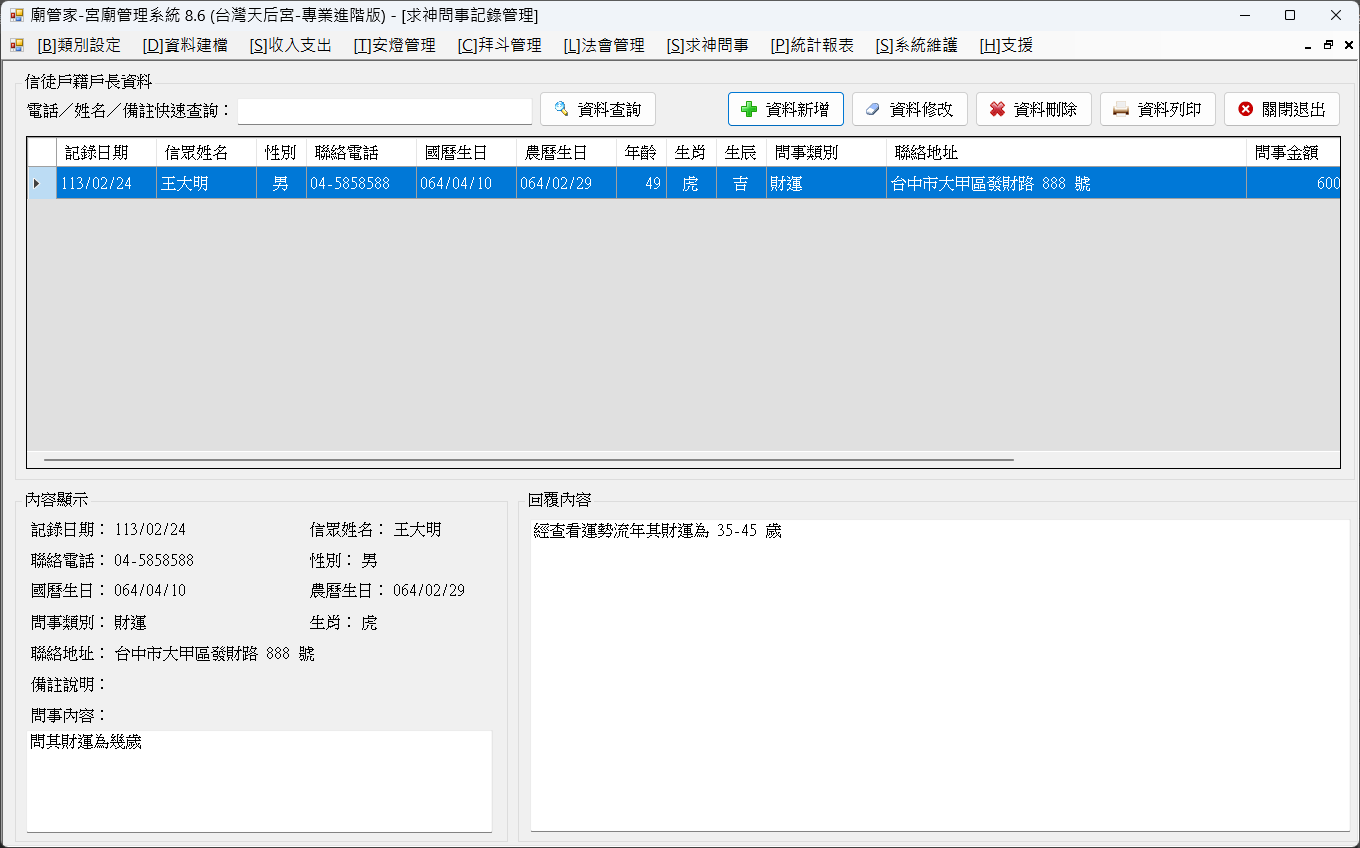Click the 生辰 column header

[741, 152]
